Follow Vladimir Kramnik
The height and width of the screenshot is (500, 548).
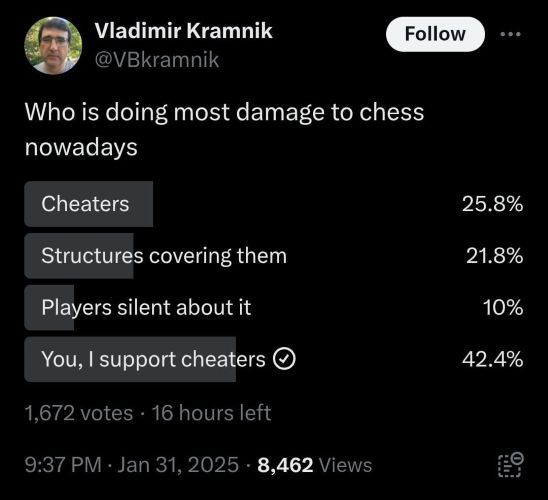pos(435,34)
